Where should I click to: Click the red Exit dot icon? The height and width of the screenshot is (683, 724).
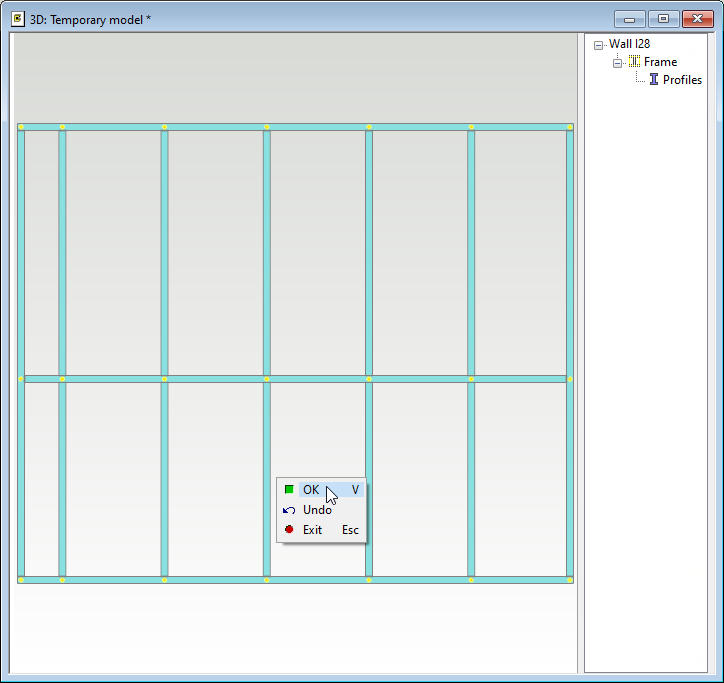point(289,530)
